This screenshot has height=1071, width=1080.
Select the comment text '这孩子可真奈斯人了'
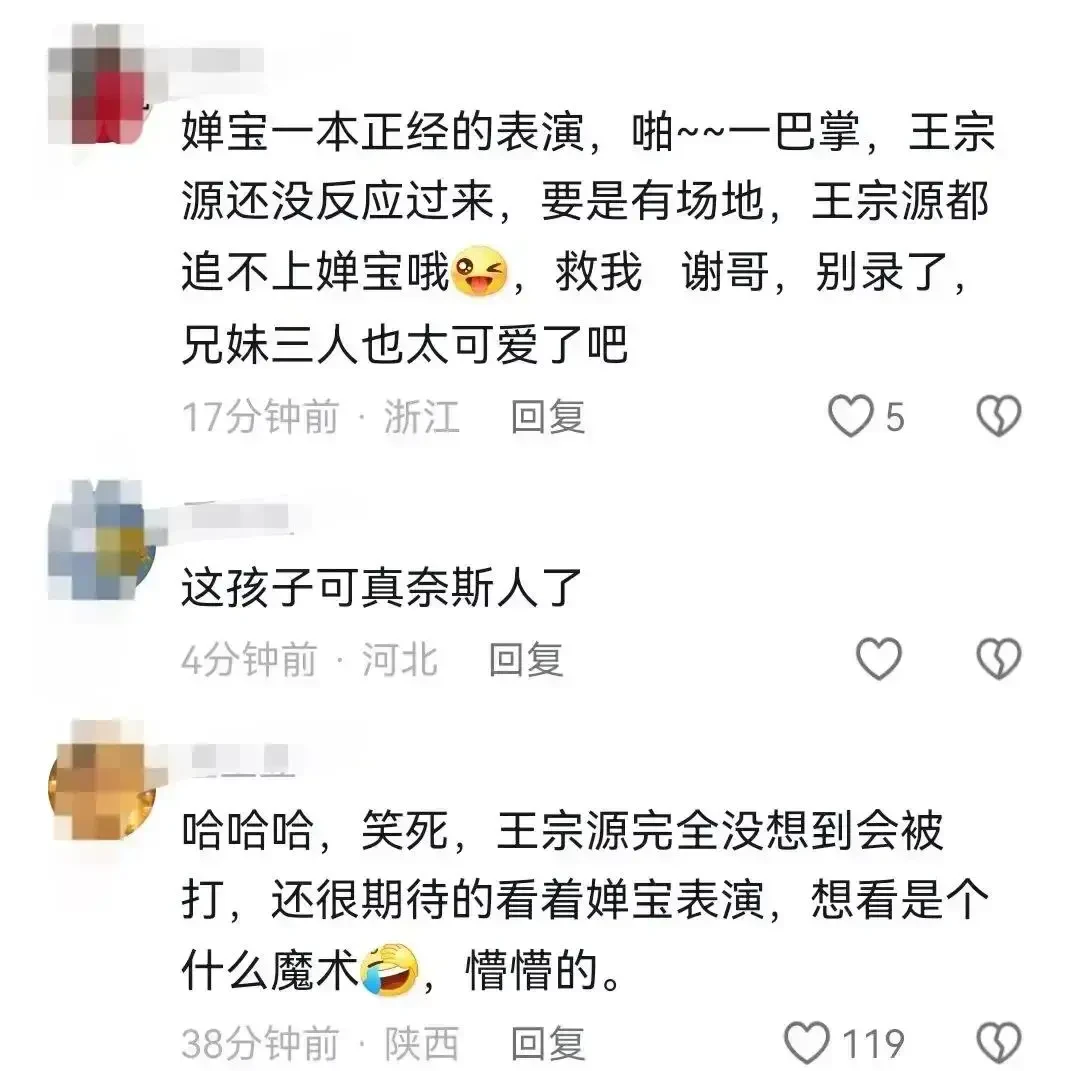coord(382,589)
